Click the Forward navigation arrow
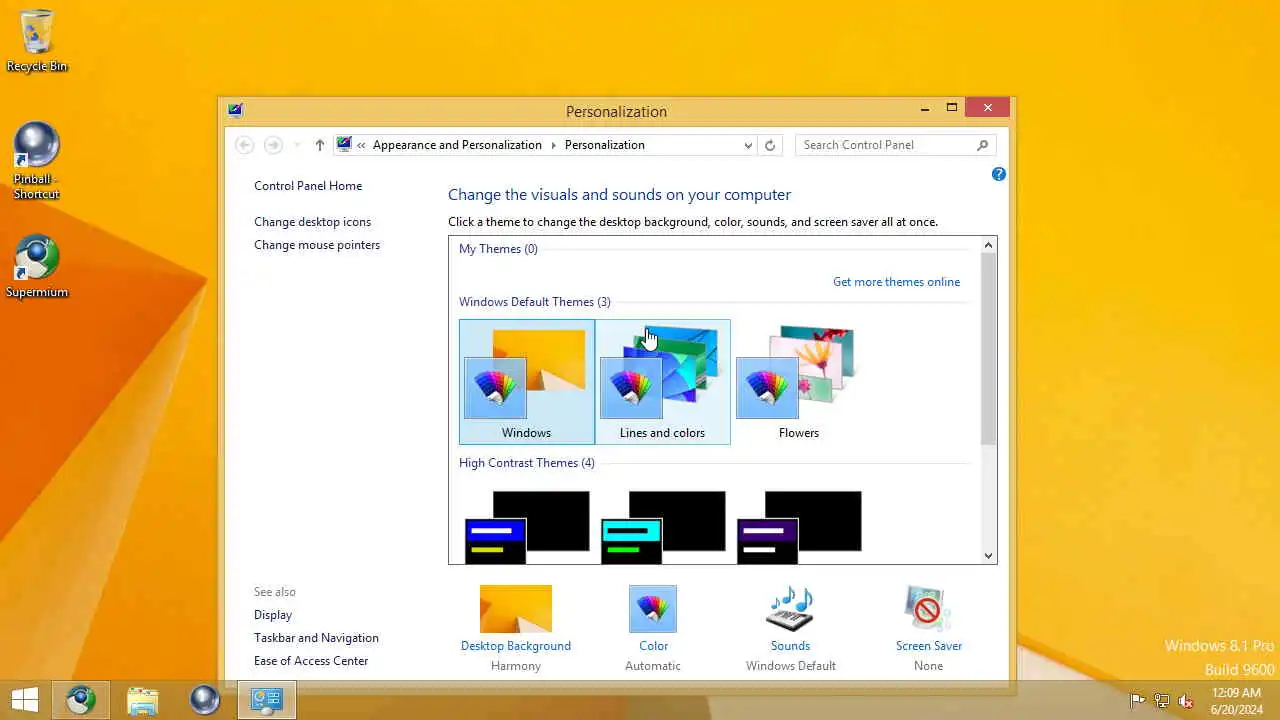This screenshot has width=1280, height=720. click(x=273, y=145)
